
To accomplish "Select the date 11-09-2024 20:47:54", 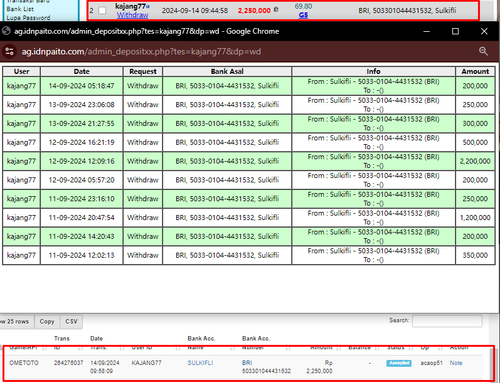I will tap(82, 218).
